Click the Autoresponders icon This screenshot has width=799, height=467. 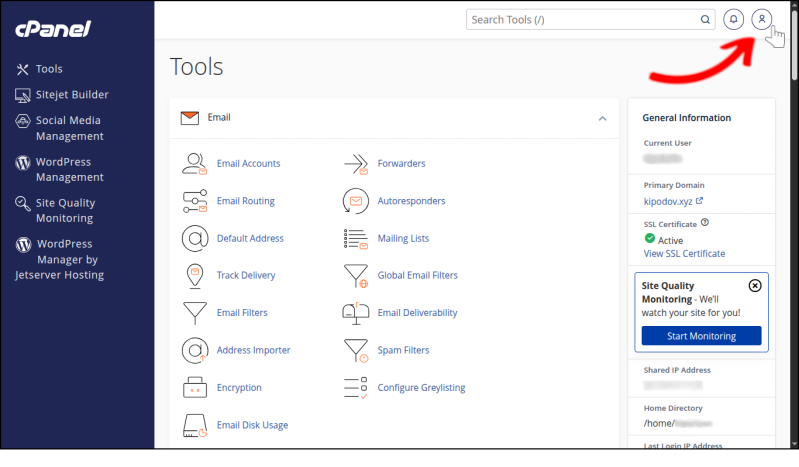tap(356, 201)
